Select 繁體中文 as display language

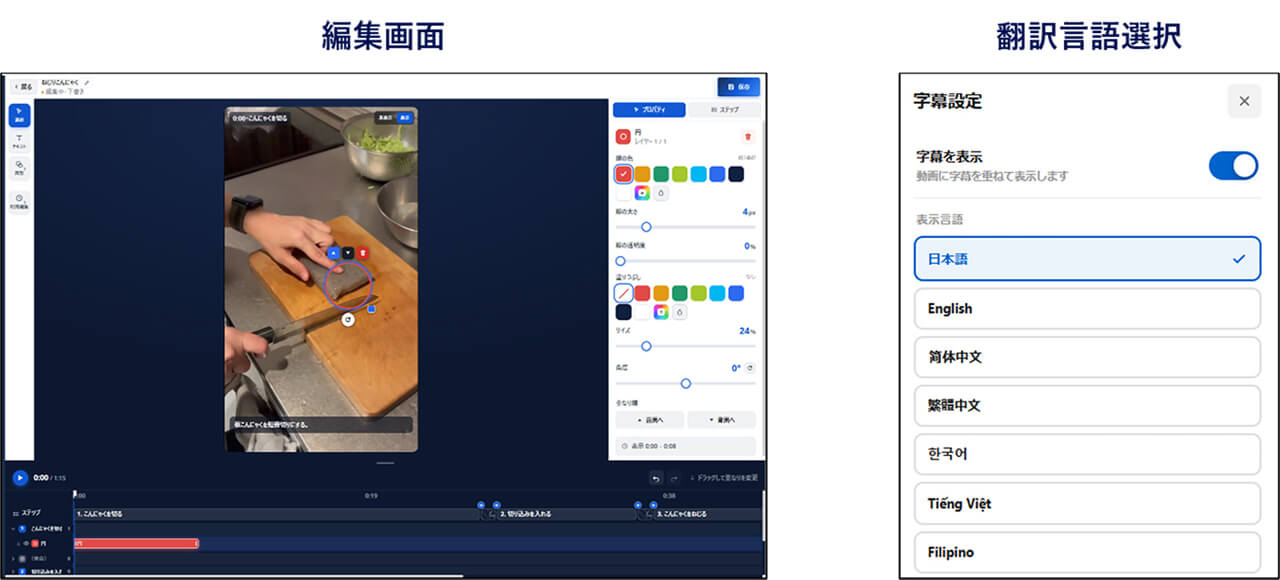point(1087,406)
